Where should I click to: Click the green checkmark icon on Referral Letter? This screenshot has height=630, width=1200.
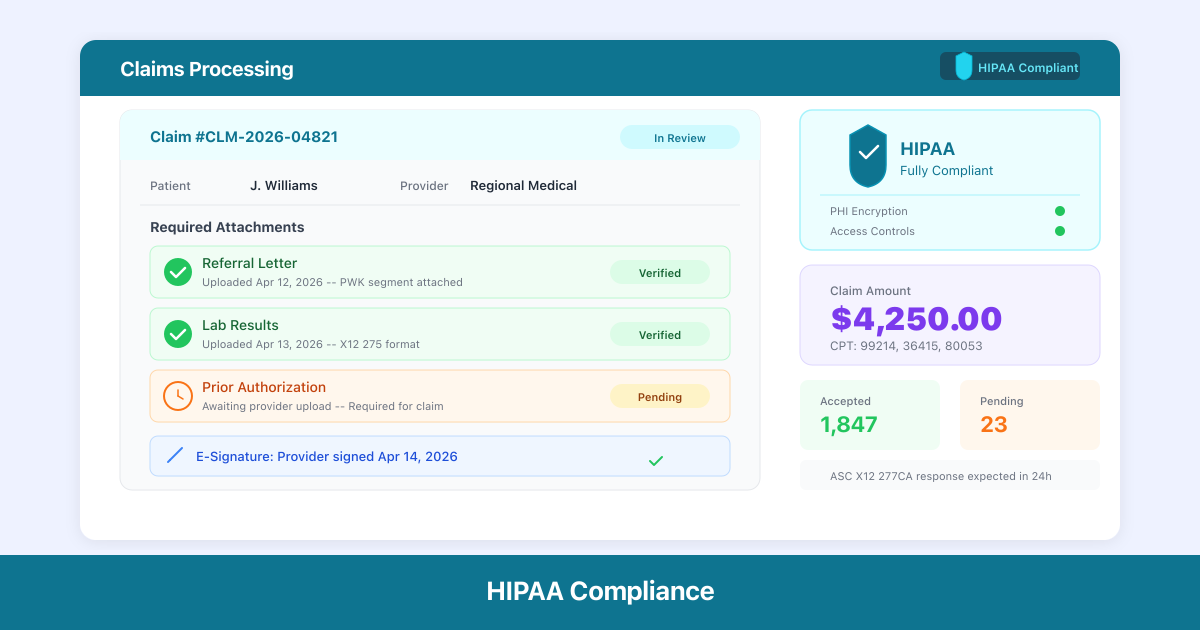tap(177, 271)
